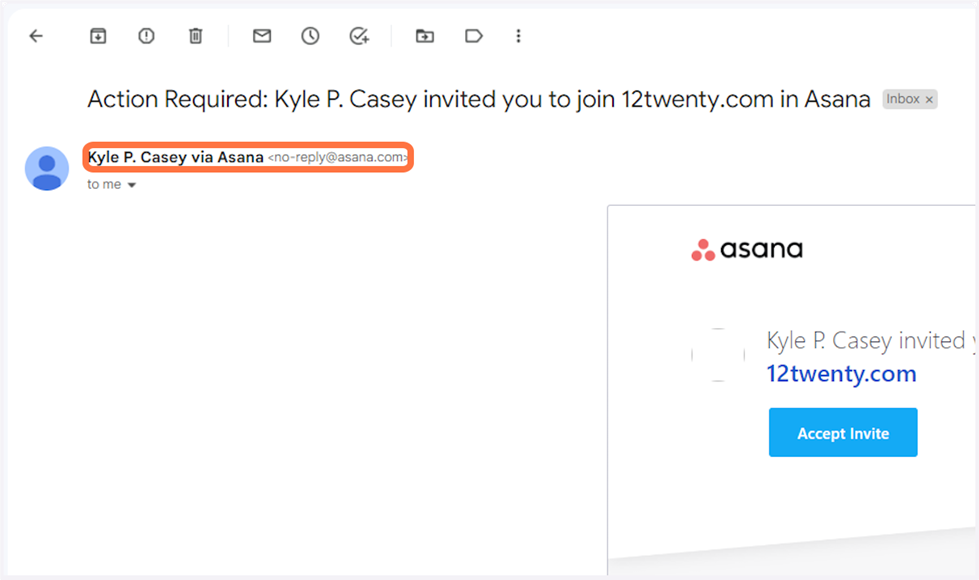Snooze this email with clock icon
The height and width of the screenshot is (580, 979).
(x=311, y=36)
